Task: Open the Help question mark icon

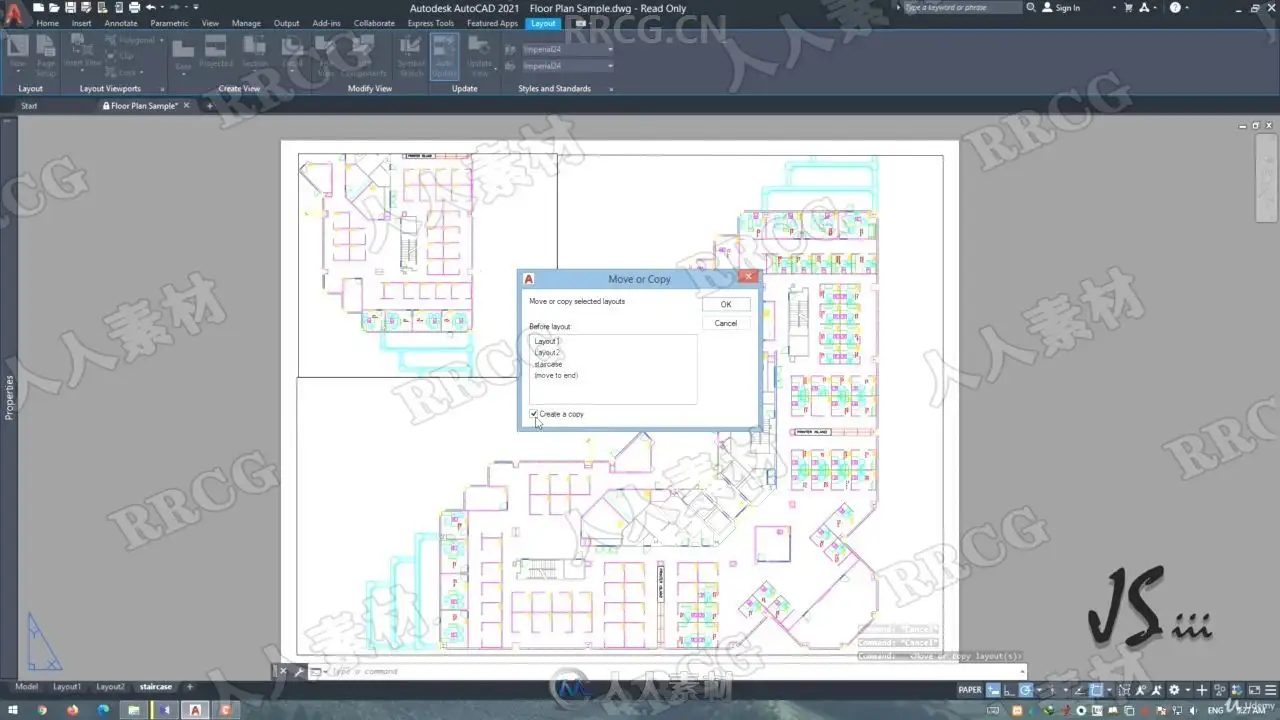Action: coord(1175,8)
